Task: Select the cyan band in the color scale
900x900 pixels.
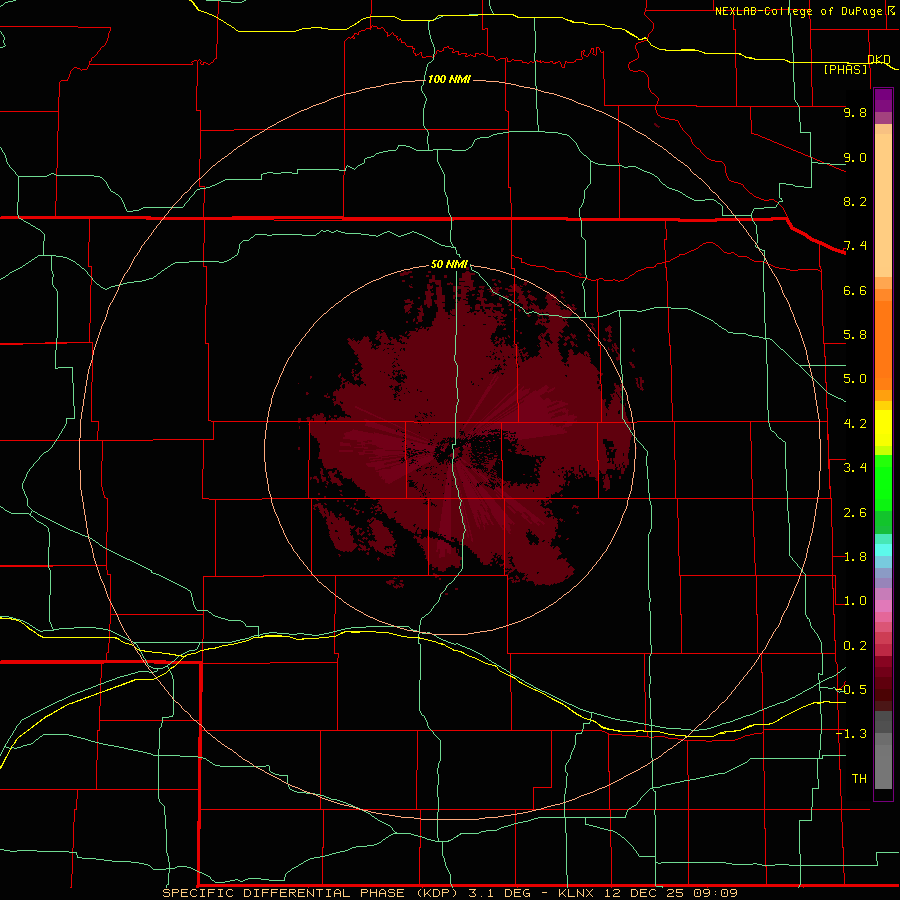Action: [883, 550]
